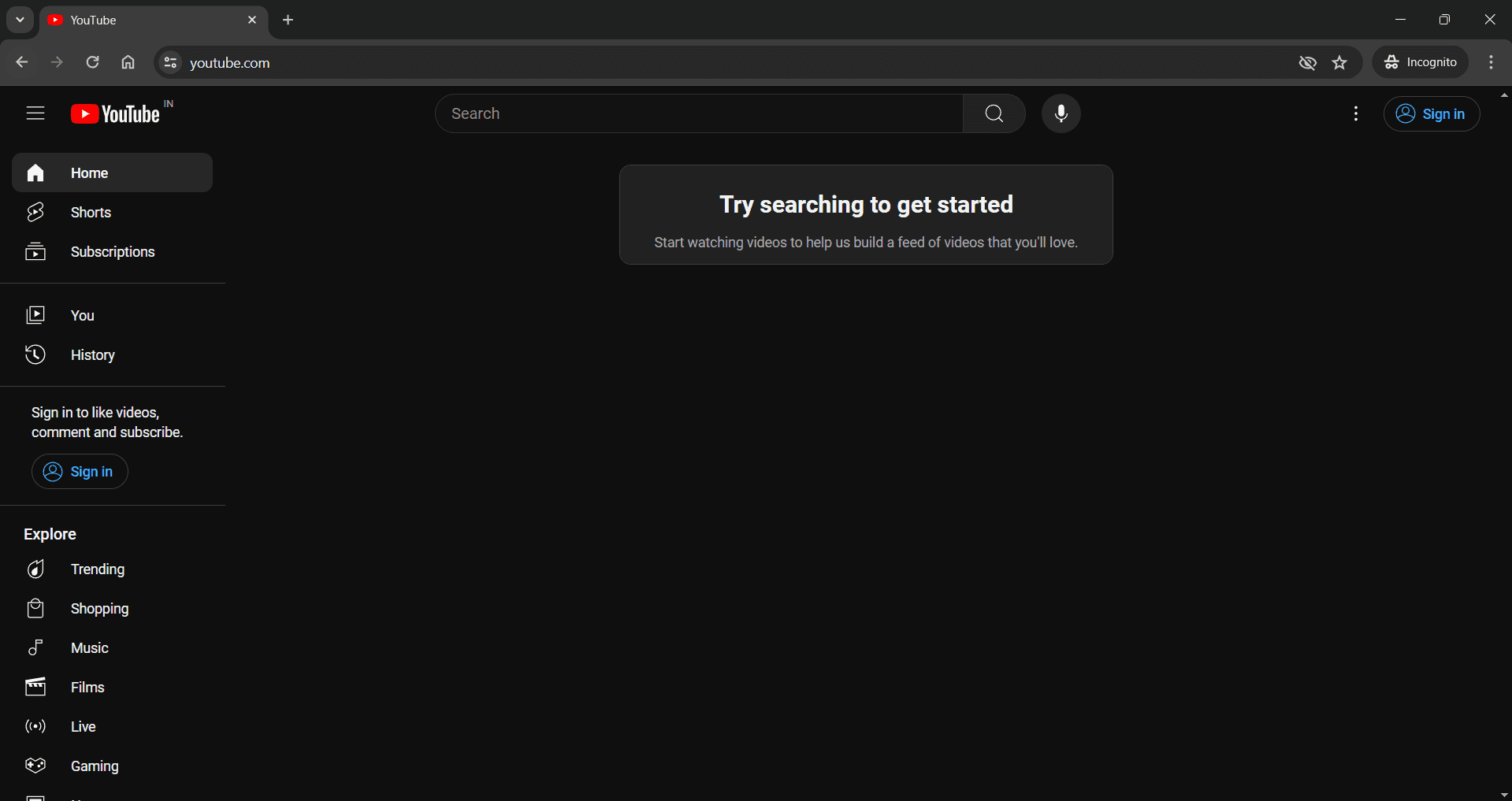The image size is (1512, 801).
Task: Click the Incognito indicator
Action: tap(1421, 62)
